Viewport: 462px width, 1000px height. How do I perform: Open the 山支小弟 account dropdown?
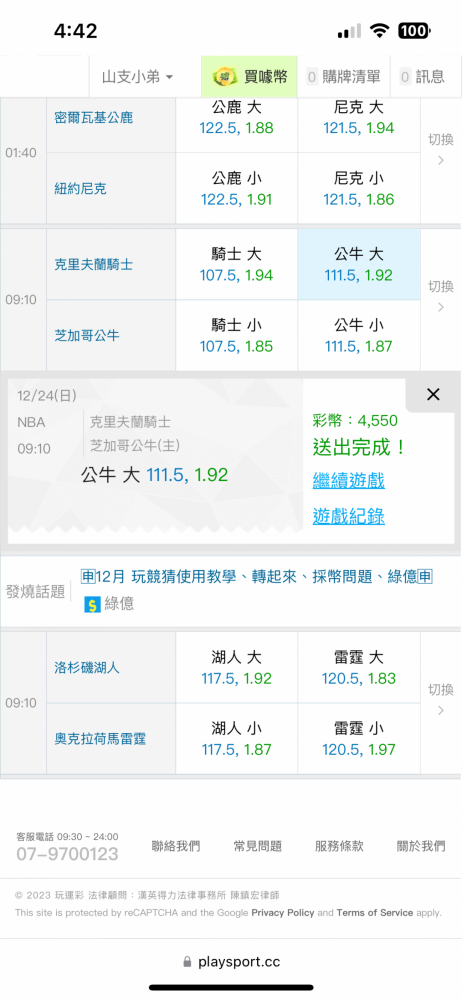tap(137, 77)
